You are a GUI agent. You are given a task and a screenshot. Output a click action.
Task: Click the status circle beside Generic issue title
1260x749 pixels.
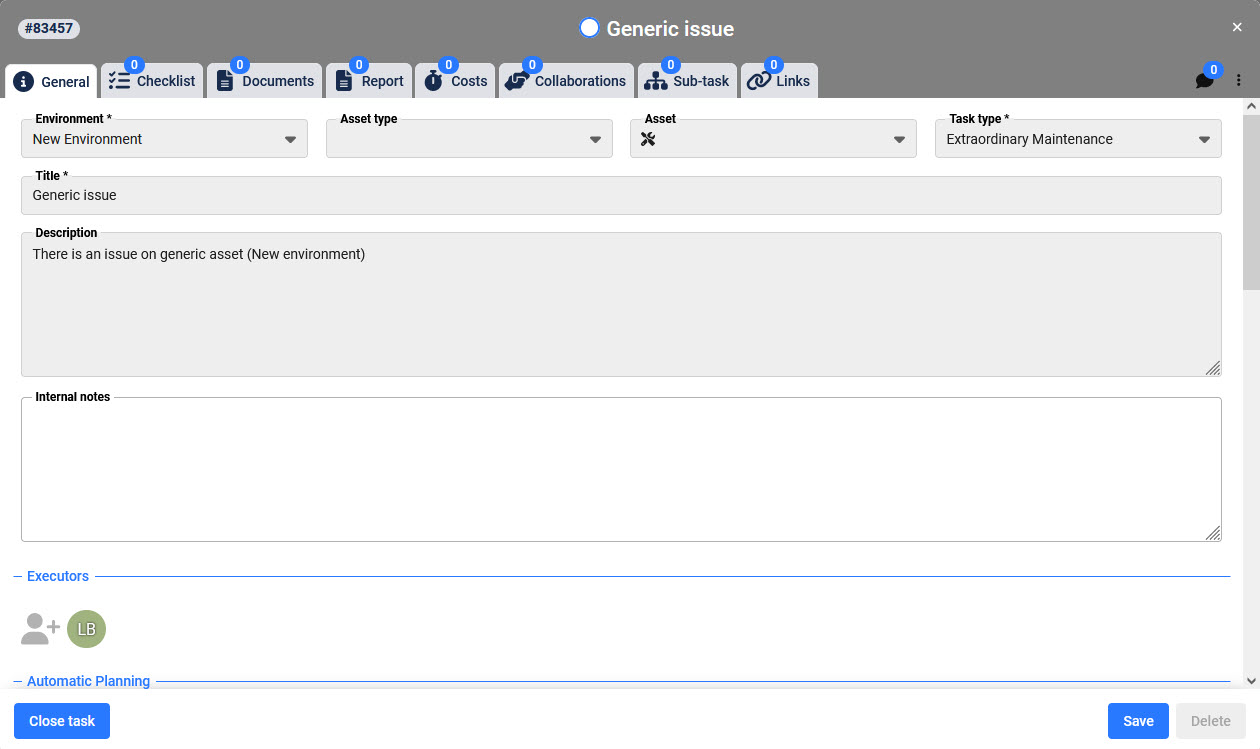click(x=589, y=28)
